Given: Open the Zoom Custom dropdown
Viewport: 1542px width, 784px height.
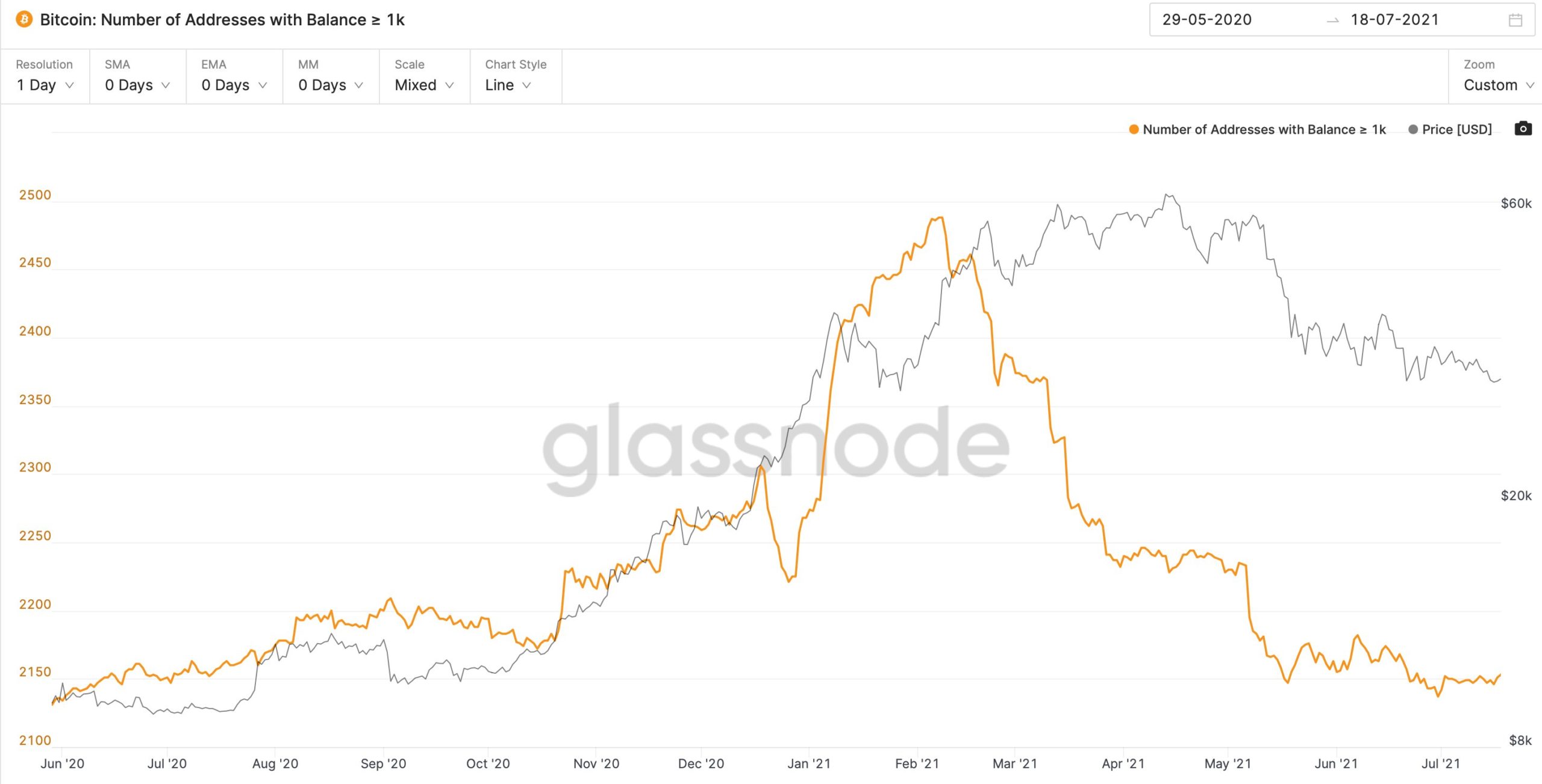Looking at the screenshot, I should click(x=1498, y=85).
